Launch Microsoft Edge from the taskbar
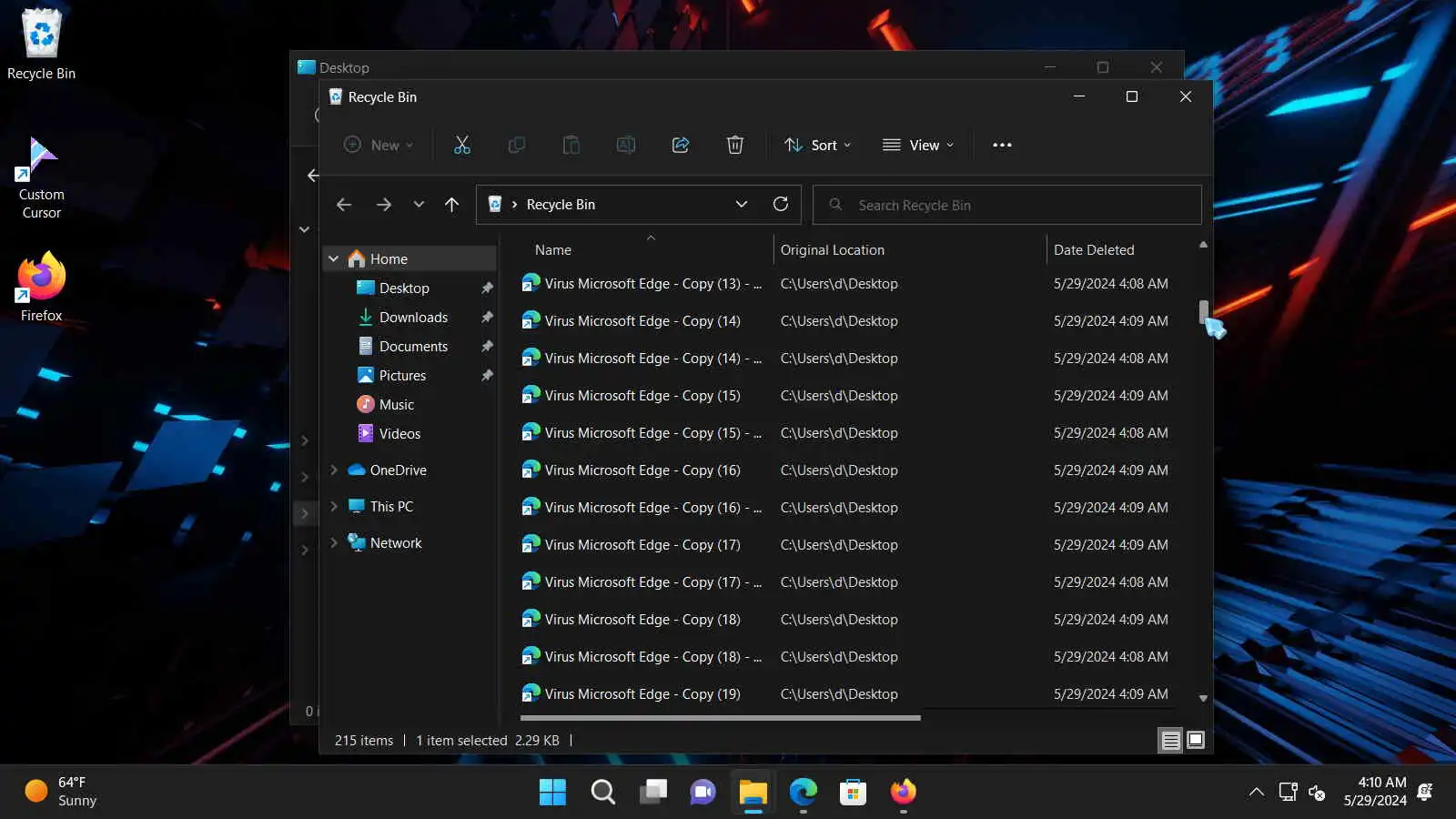This screenshot has height=819, width=1456. pyautogui.click(x=803, y=792)
